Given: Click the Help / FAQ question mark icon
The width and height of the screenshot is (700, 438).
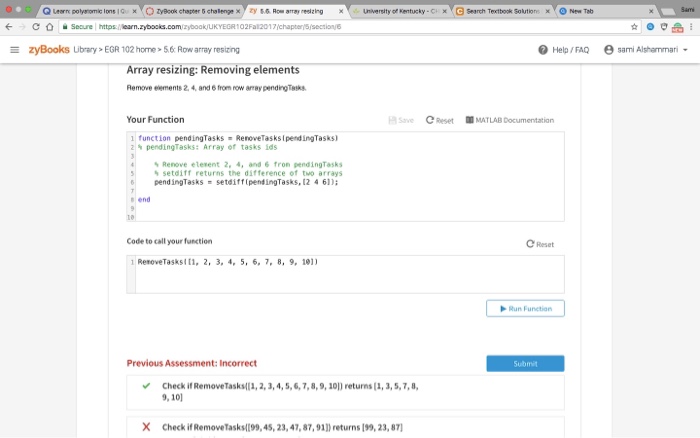Looking at the screenshot, I should tap(543, 50).
